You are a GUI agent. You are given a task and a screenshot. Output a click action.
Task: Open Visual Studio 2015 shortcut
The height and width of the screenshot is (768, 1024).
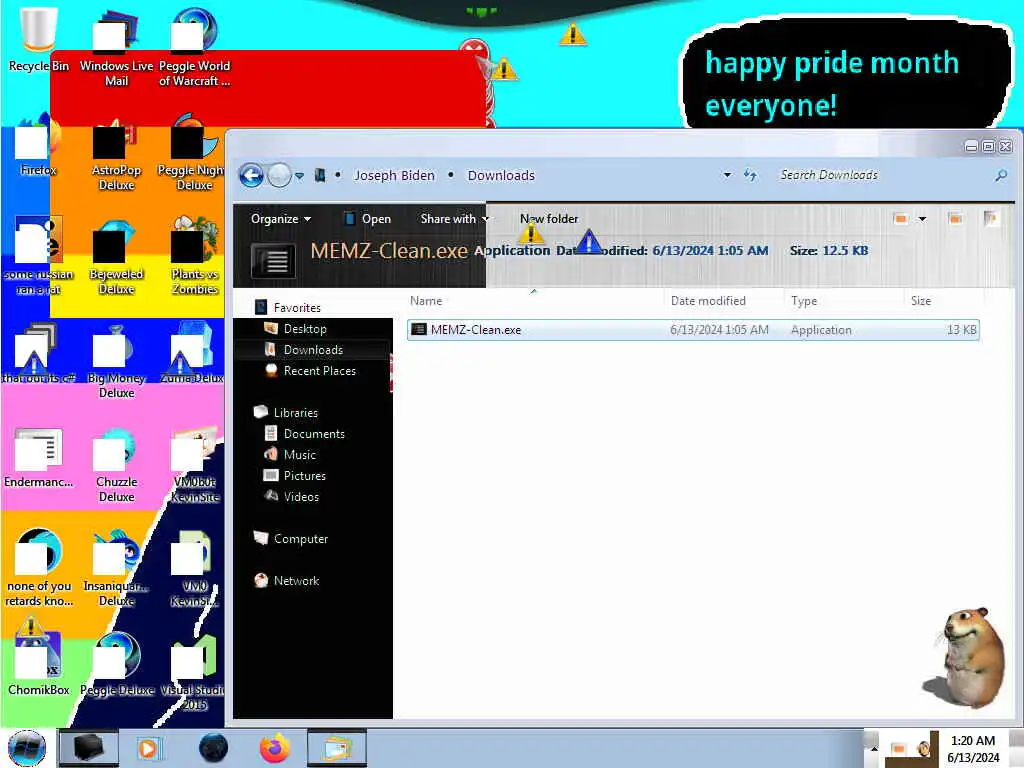click(194, 674)
